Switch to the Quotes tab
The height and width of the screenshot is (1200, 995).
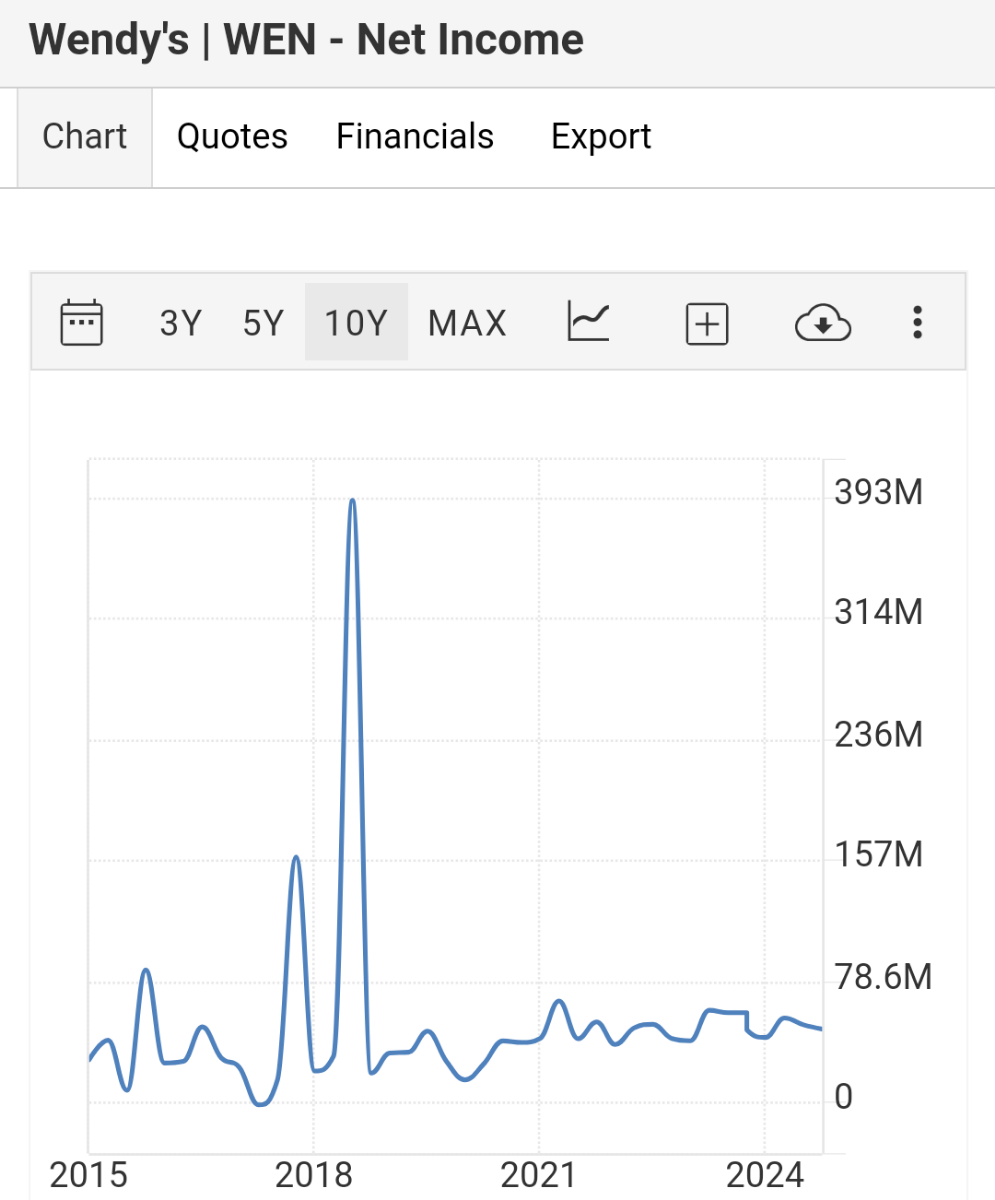[x=232, y=137]
